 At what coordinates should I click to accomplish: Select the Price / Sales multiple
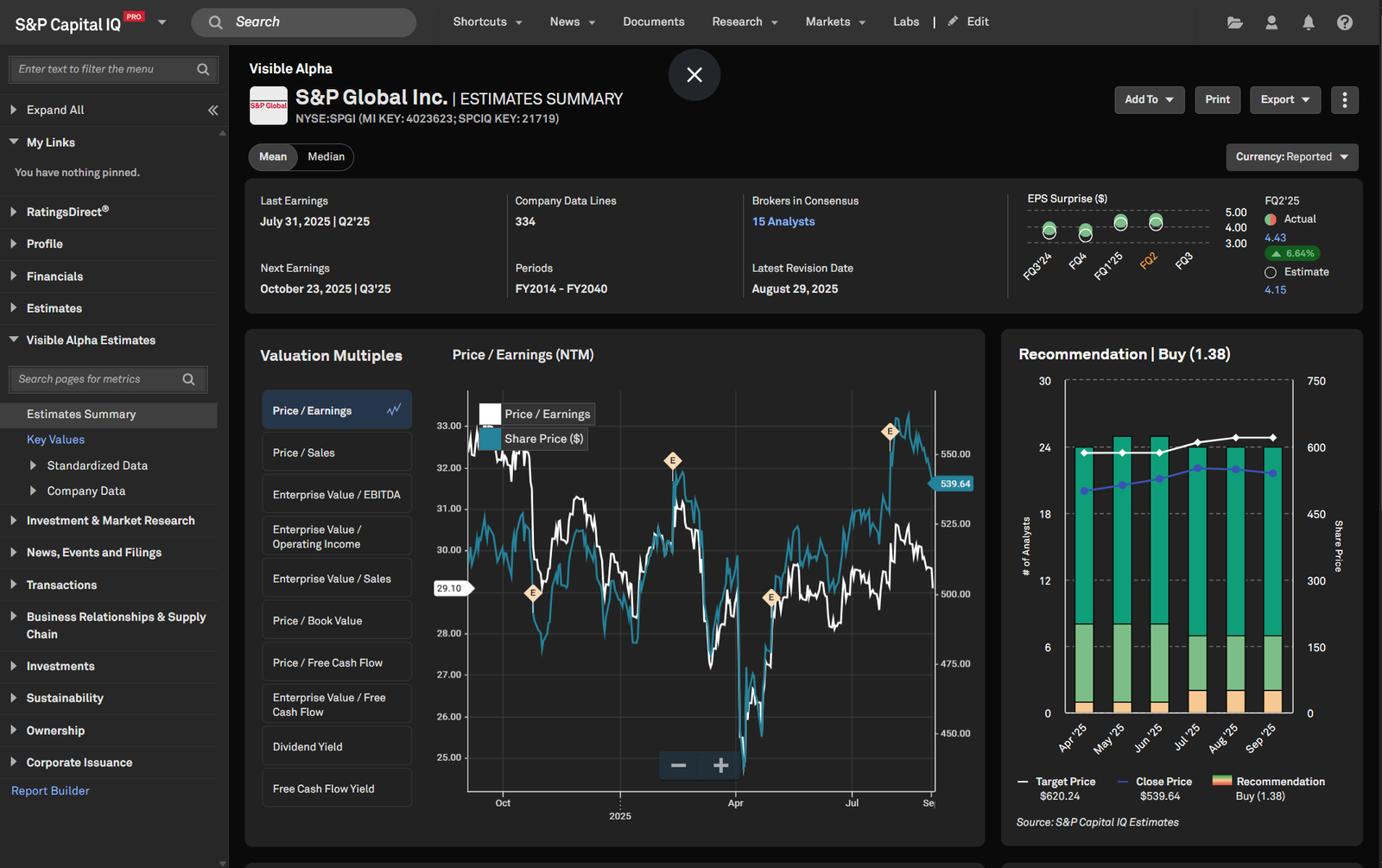click(x=337, y=453)
